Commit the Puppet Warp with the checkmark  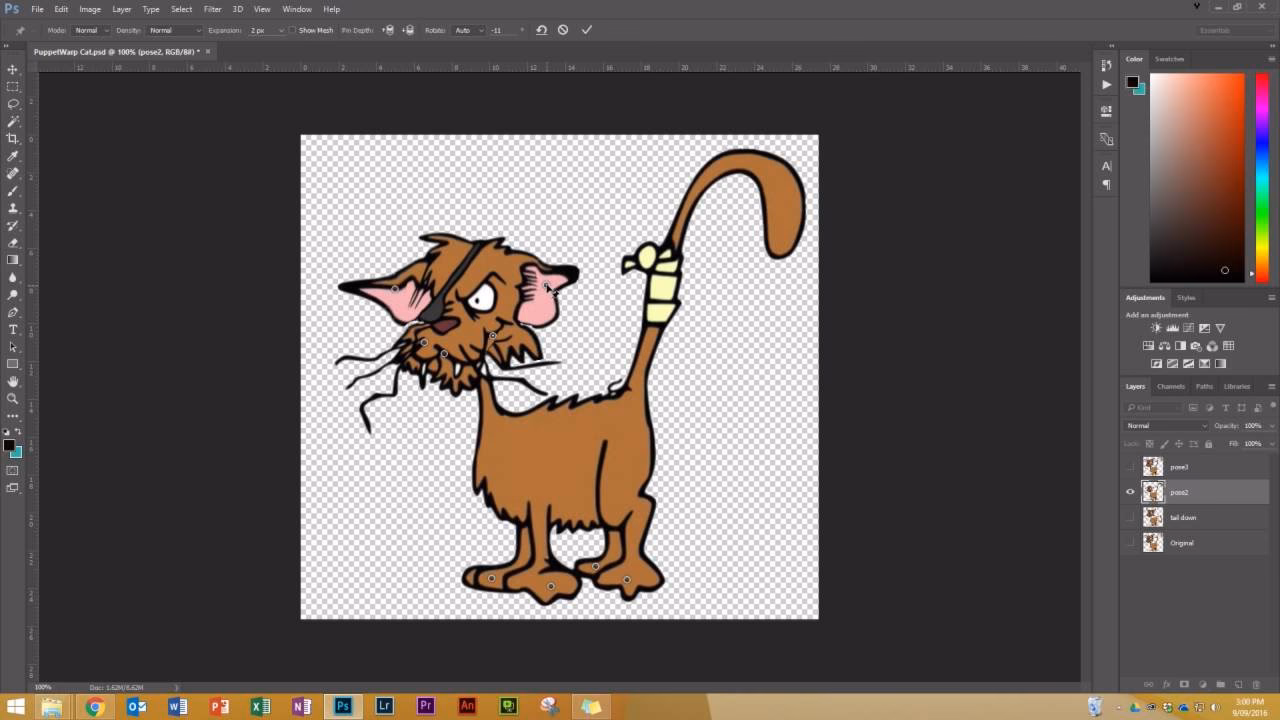(587, 30)
